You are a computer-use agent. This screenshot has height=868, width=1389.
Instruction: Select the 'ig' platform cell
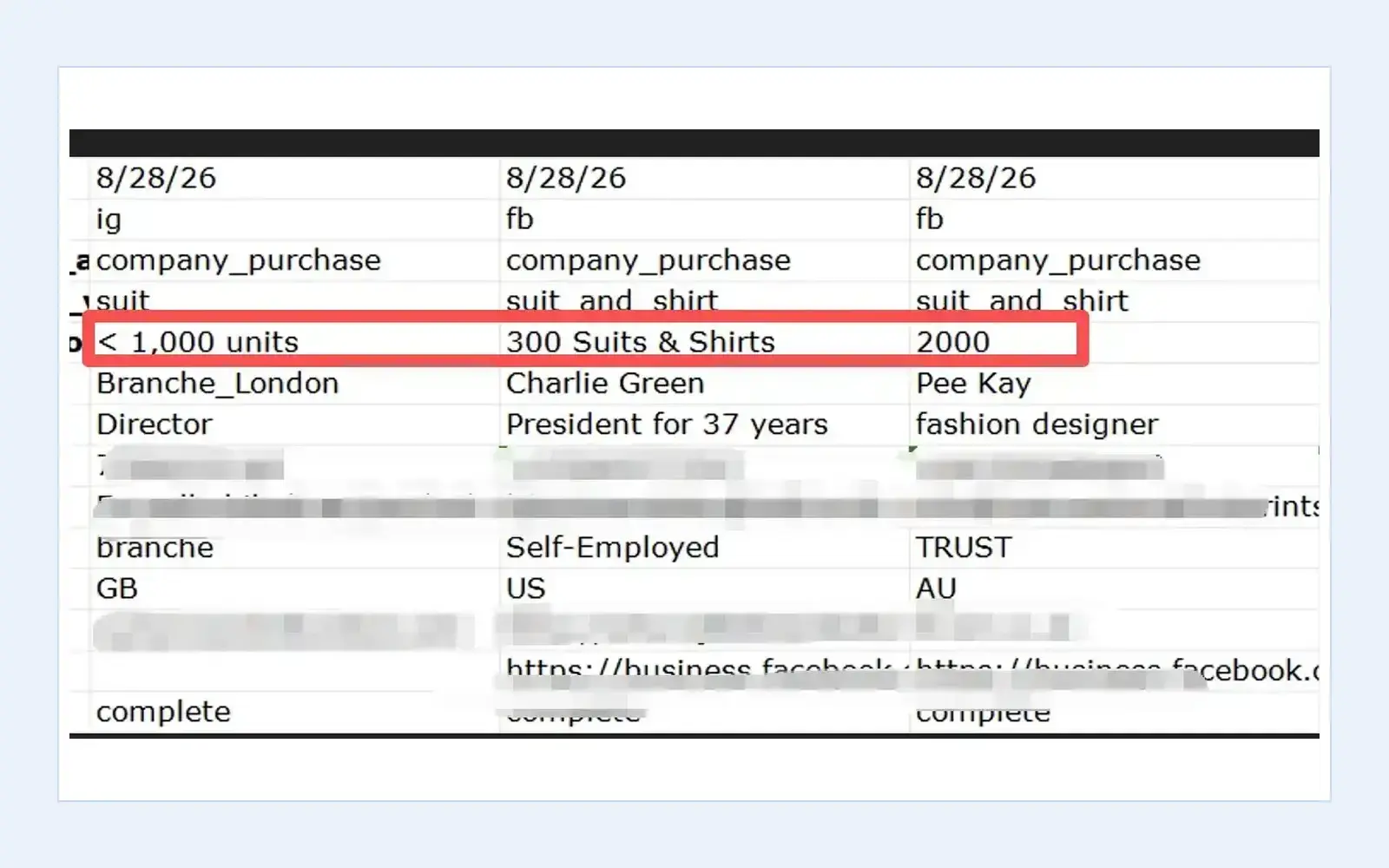click(x=294, y=220)
